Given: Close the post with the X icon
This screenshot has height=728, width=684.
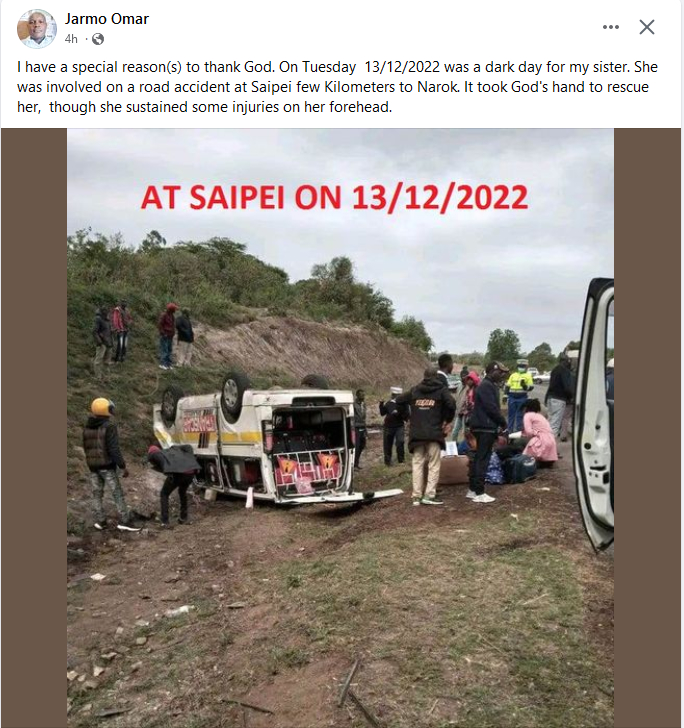Looking at the screenshot, I should (x=647, y=27).
